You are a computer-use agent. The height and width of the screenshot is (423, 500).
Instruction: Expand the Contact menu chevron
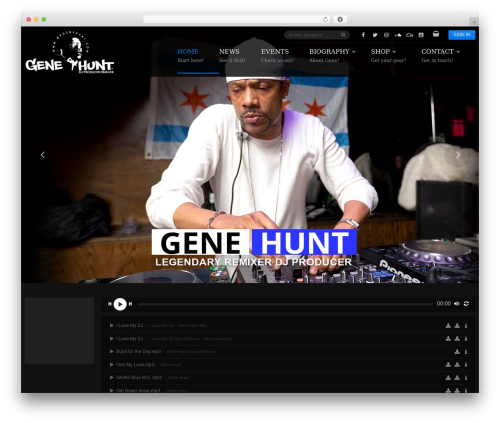458,52
